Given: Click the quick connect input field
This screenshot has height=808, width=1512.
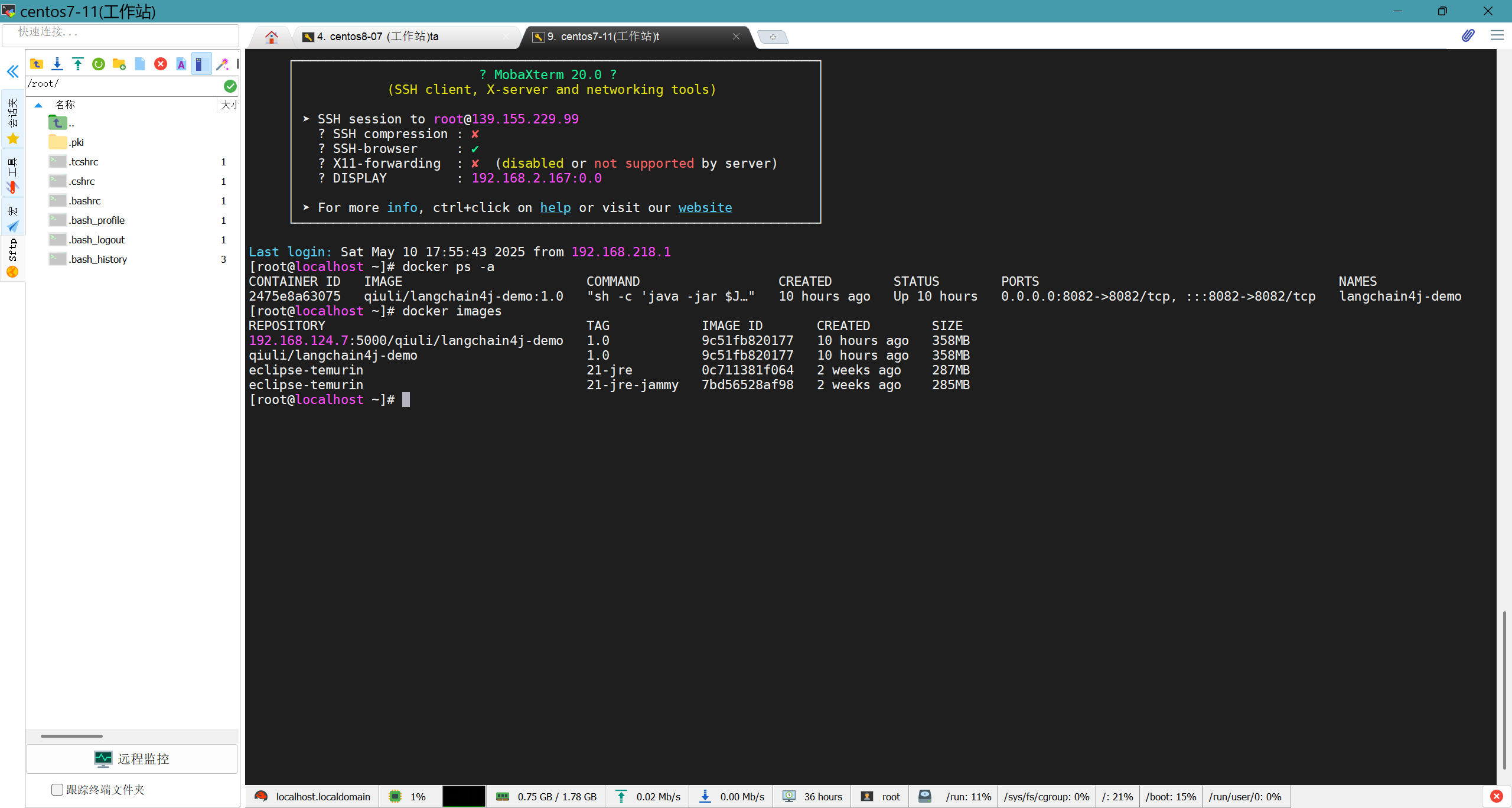Looking at the screenshot, I should click(x=121, y=32).
